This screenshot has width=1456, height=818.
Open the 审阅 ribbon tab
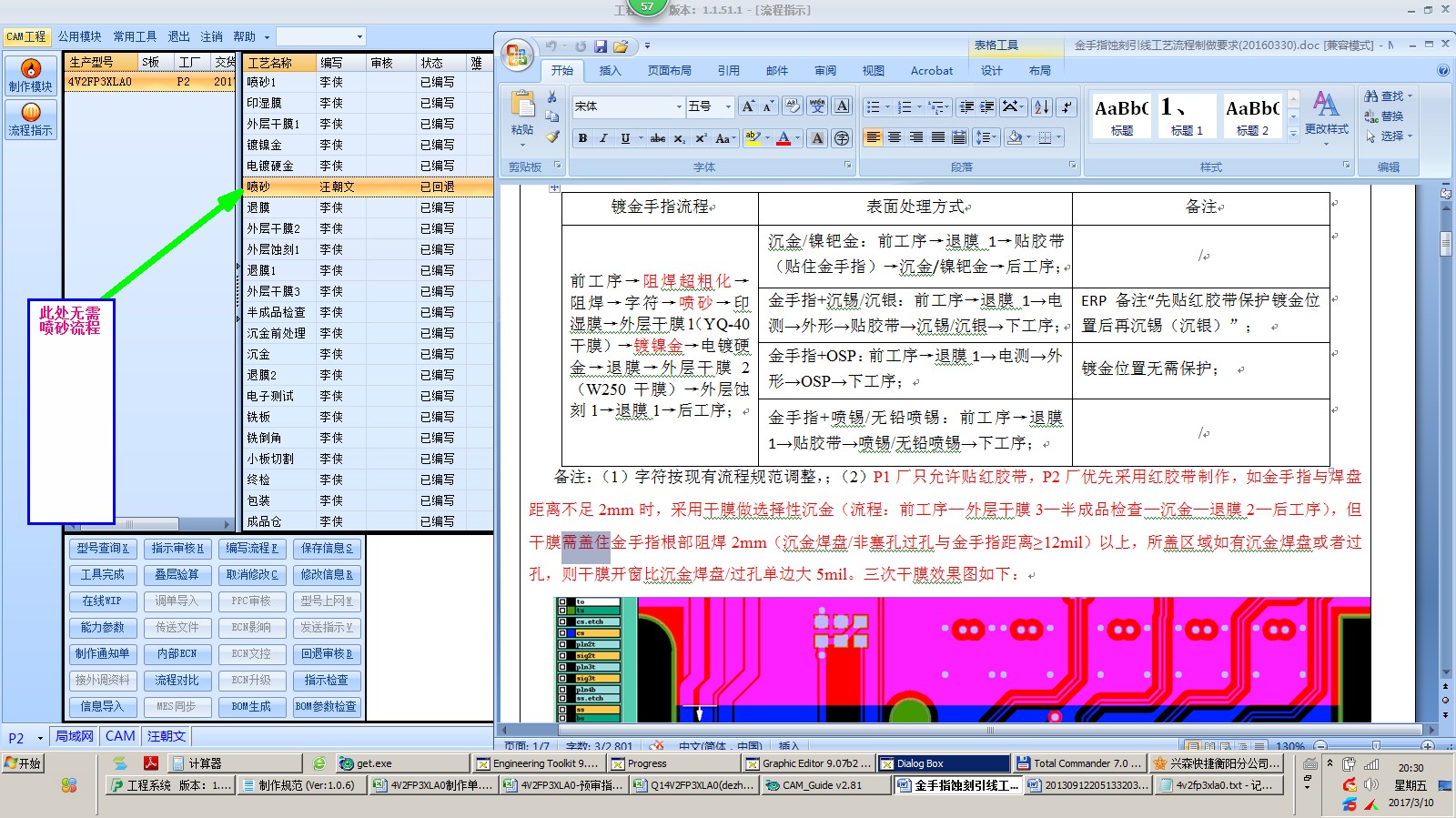tap(825, 71)
